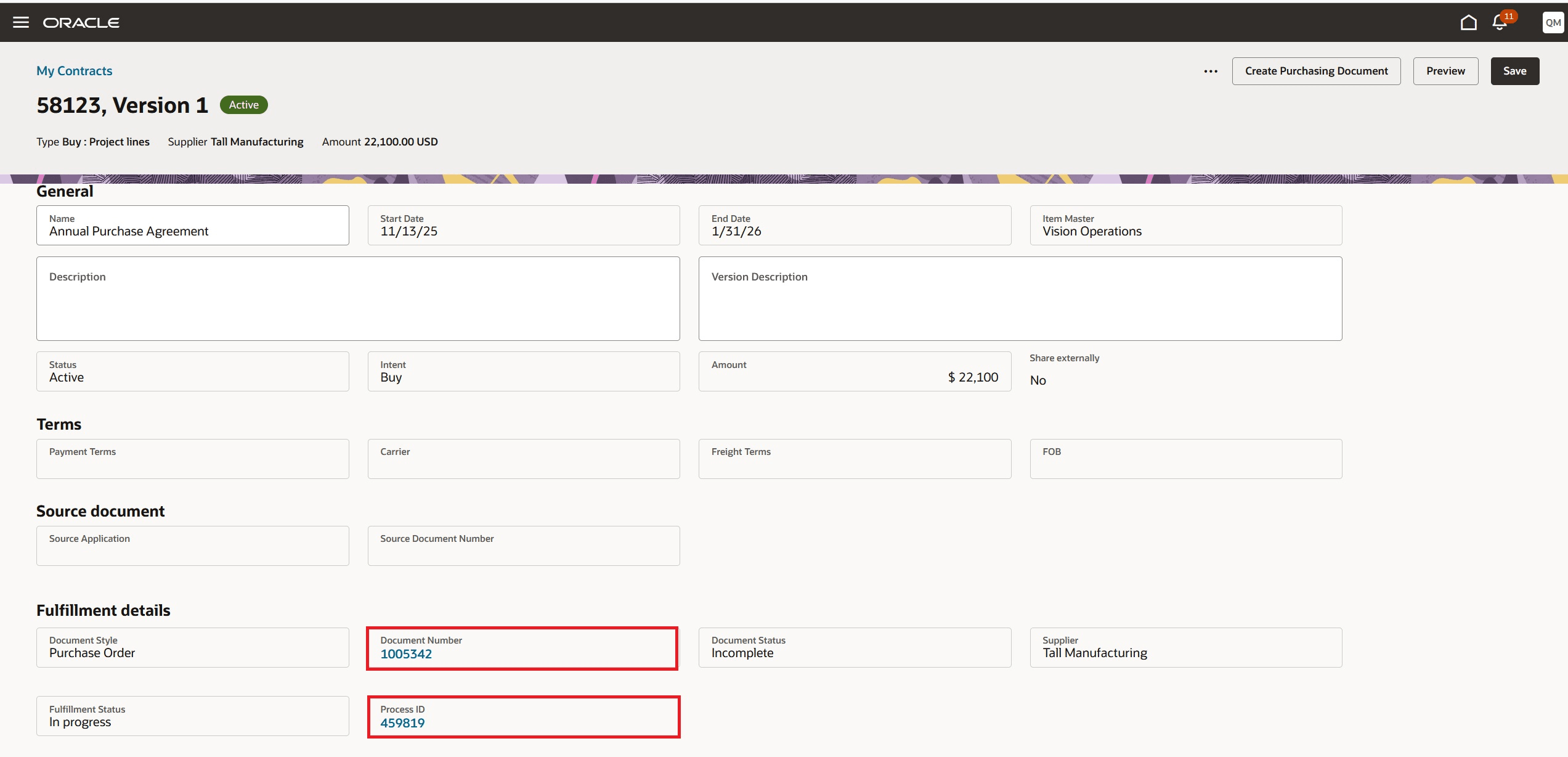Navigate back to My Contracts

[74, 70]
